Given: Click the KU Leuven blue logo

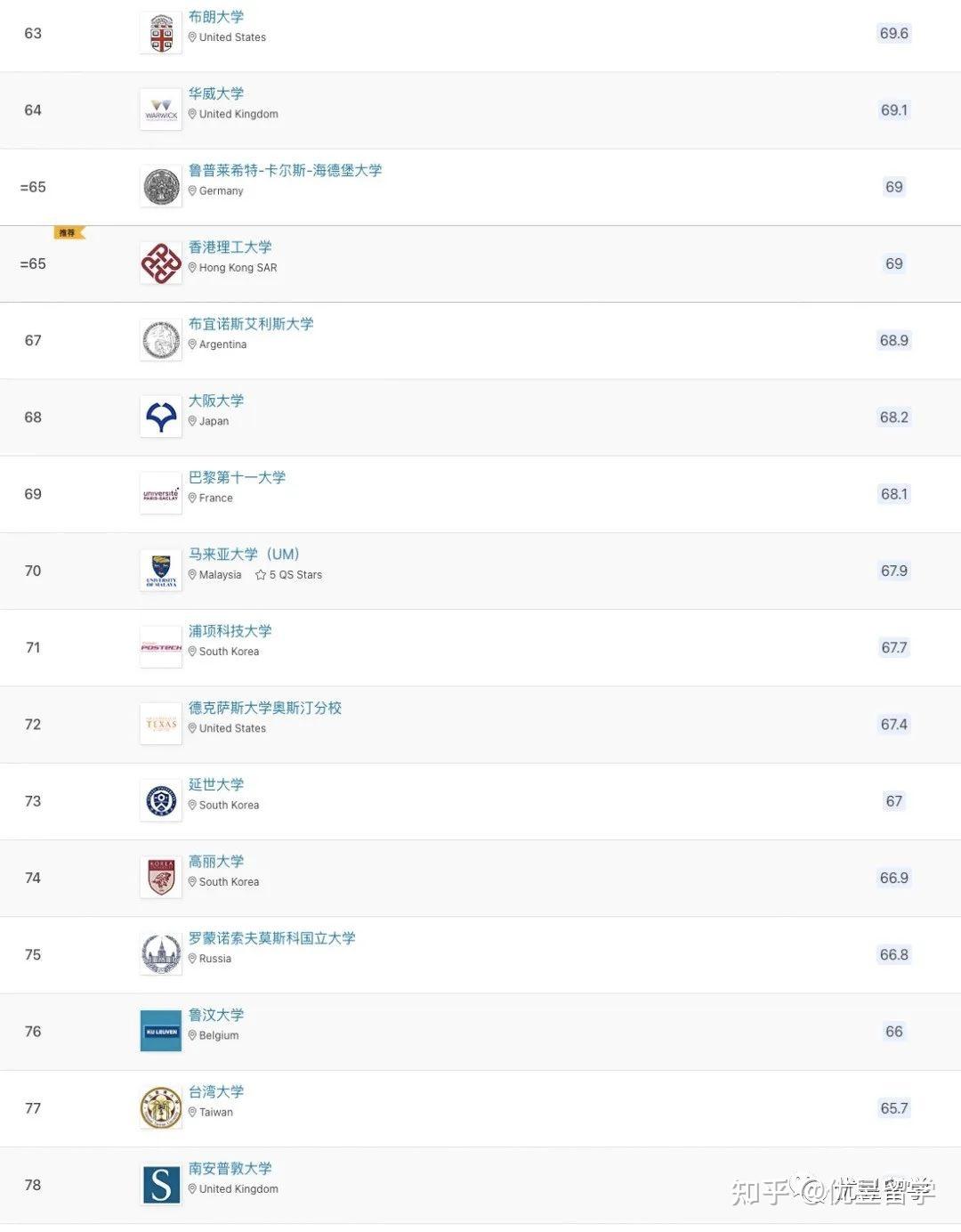Looking at the screenshot, I should (x=160, y=1031).
